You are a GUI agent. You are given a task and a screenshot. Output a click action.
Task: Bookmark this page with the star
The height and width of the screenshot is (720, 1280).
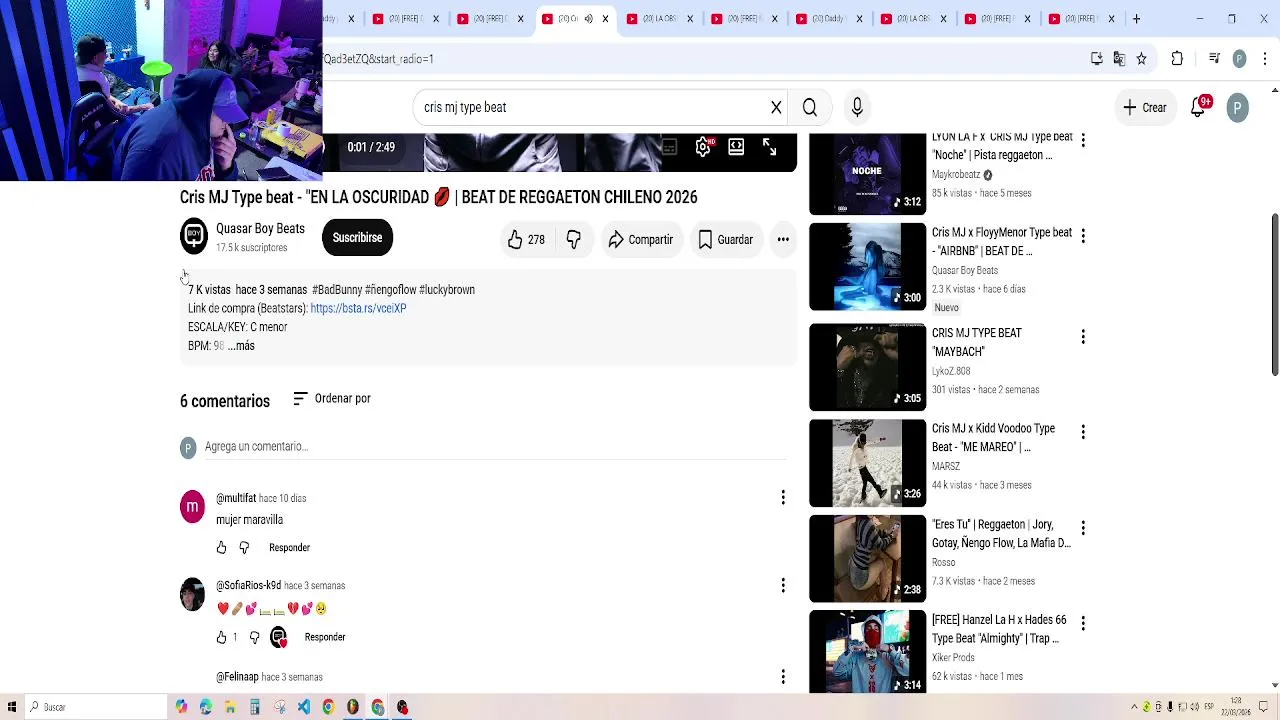[1141, 59]
